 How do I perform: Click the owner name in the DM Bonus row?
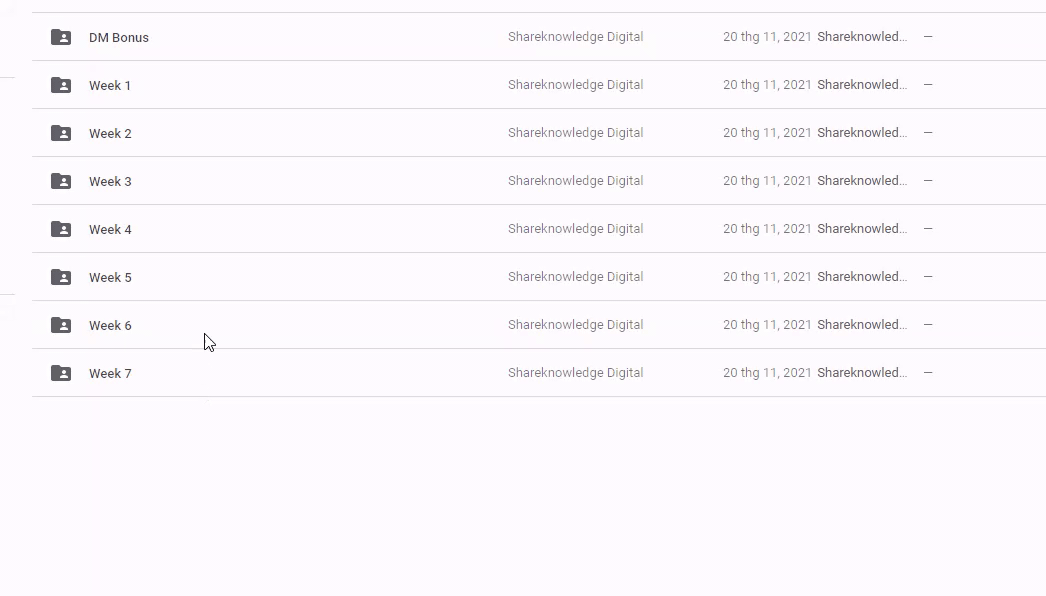(575, 37)
